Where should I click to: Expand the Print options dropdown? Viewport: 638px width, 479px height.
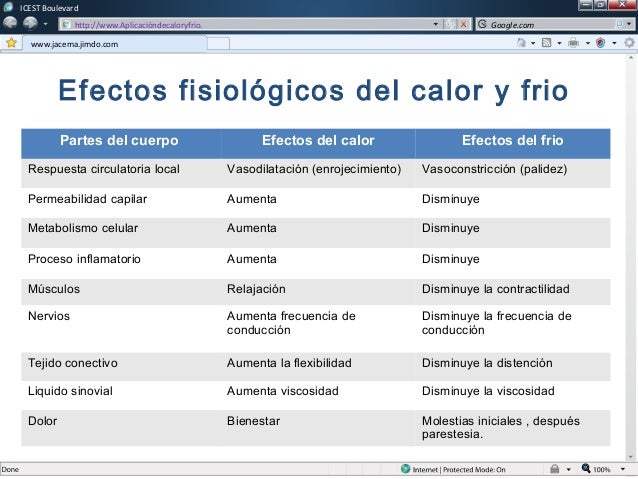click(588, 43)
